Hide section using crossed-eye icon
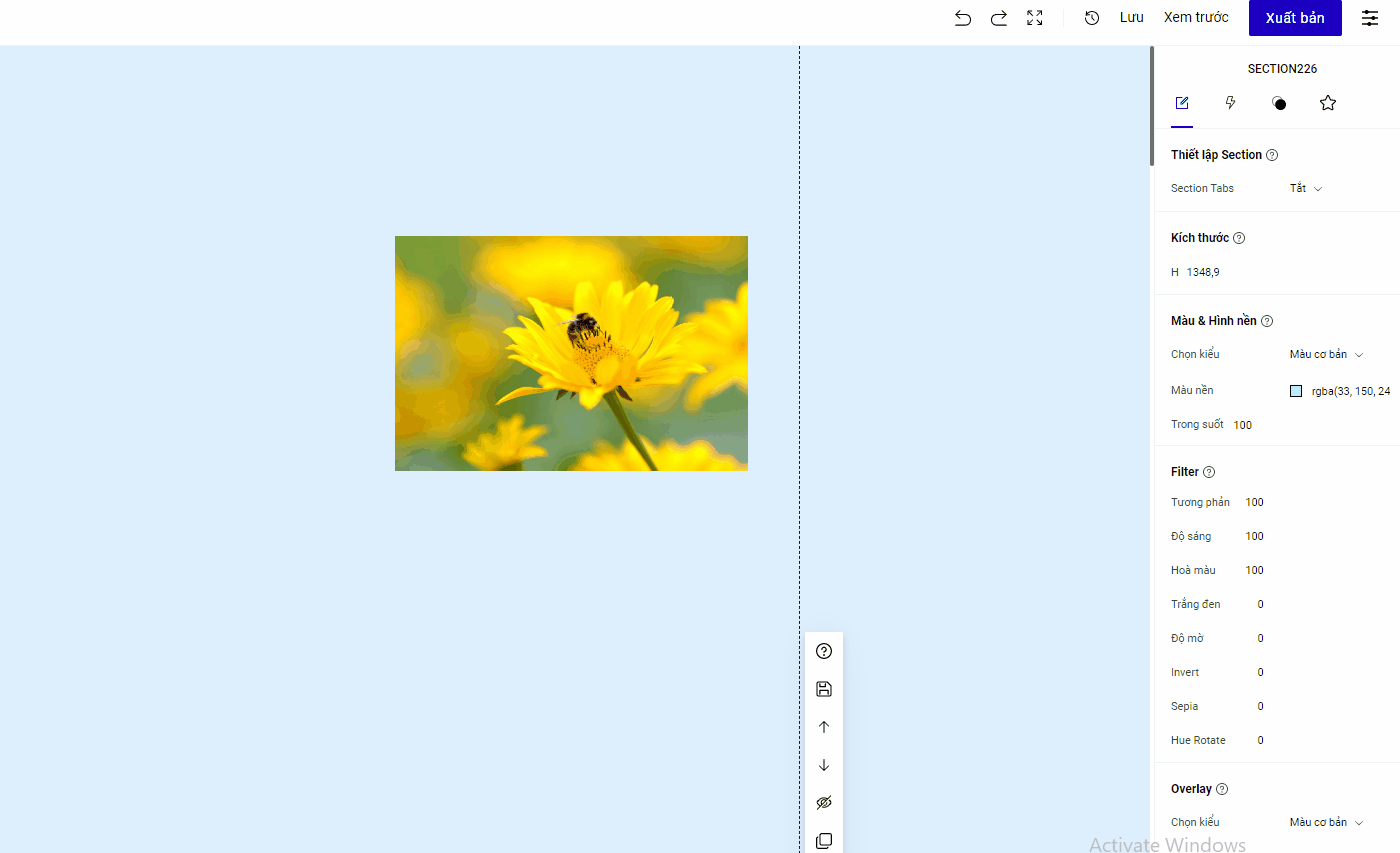1400x853 pixels. [x=824, y=803]
